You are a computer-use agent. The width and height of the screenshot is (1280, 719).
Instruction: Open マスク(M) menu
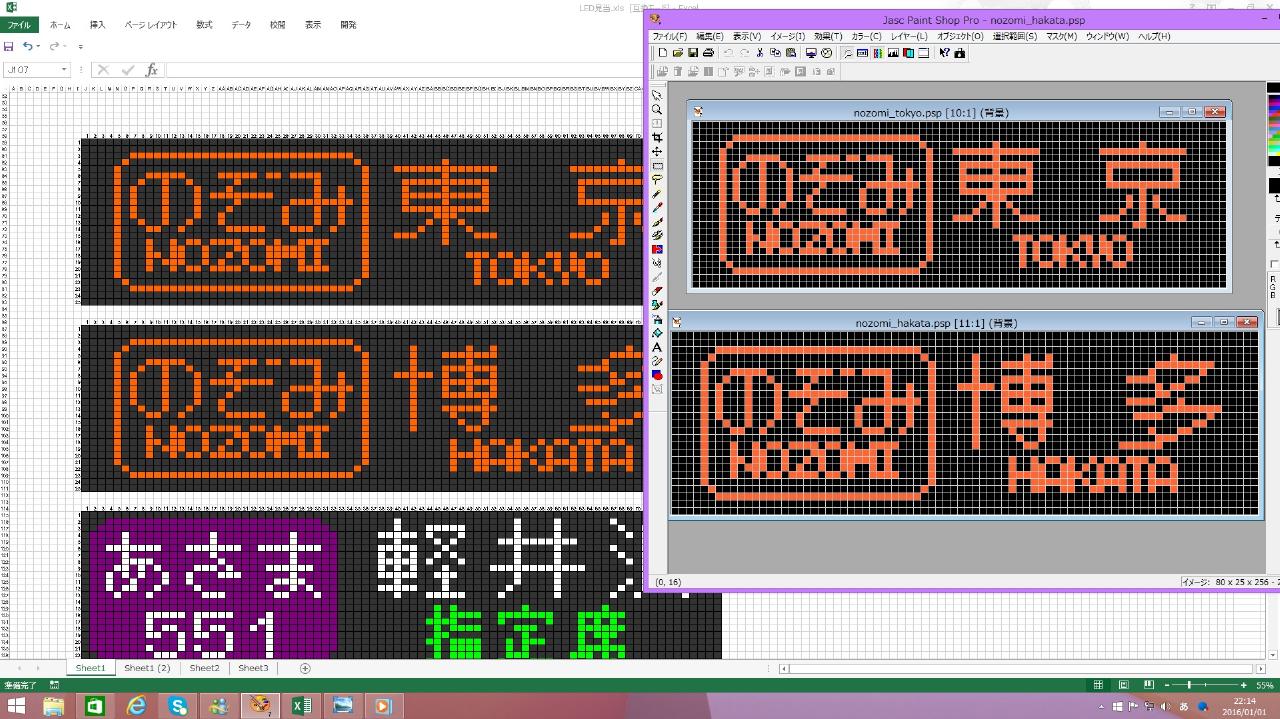[x=1061, y=36]
